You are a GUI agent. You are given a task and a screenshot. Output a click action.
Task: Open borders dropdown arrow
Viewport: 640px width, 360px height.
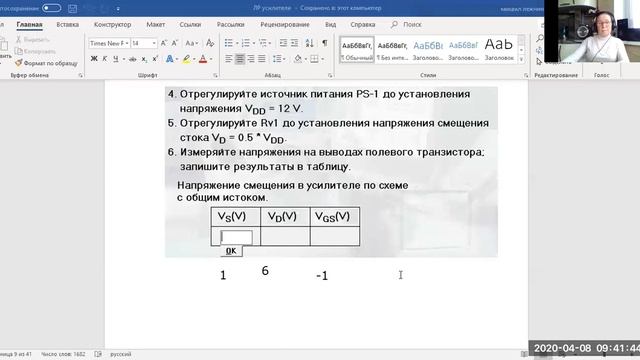pos(322,59)
